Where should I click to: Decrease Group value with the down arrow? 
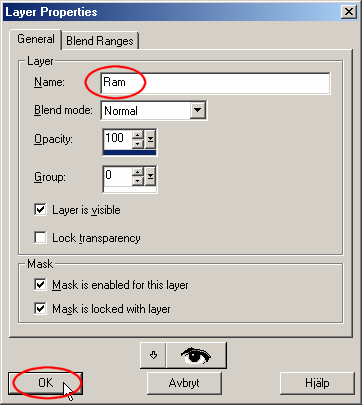point(138,180)
